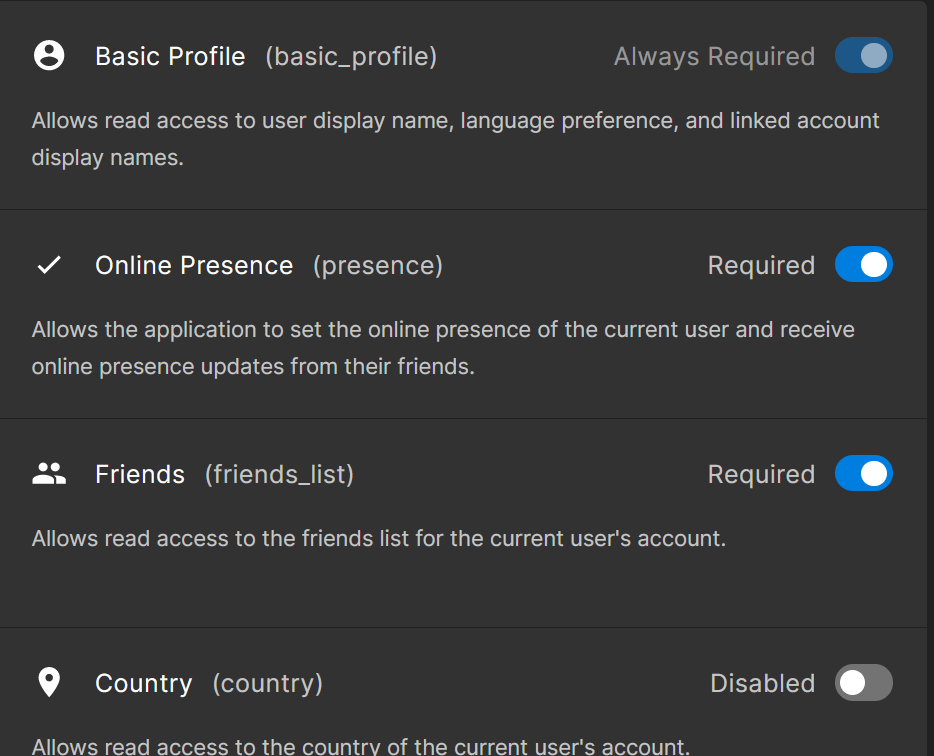Select the Basic Profile title label
934x756 pixels.
coord(170,56)
